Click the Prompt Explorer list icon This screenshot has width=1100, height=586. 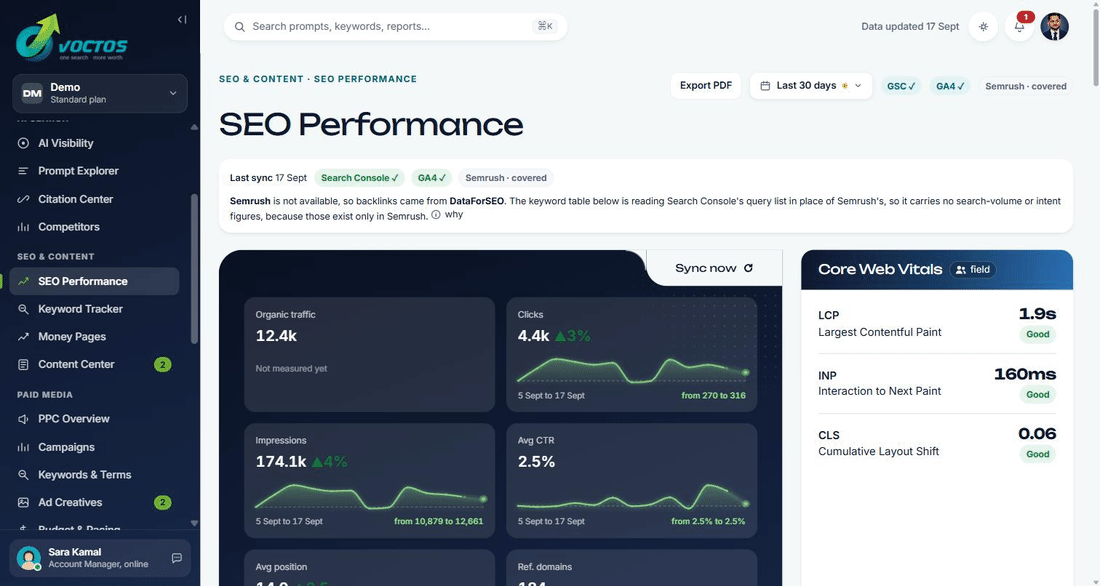23,171
